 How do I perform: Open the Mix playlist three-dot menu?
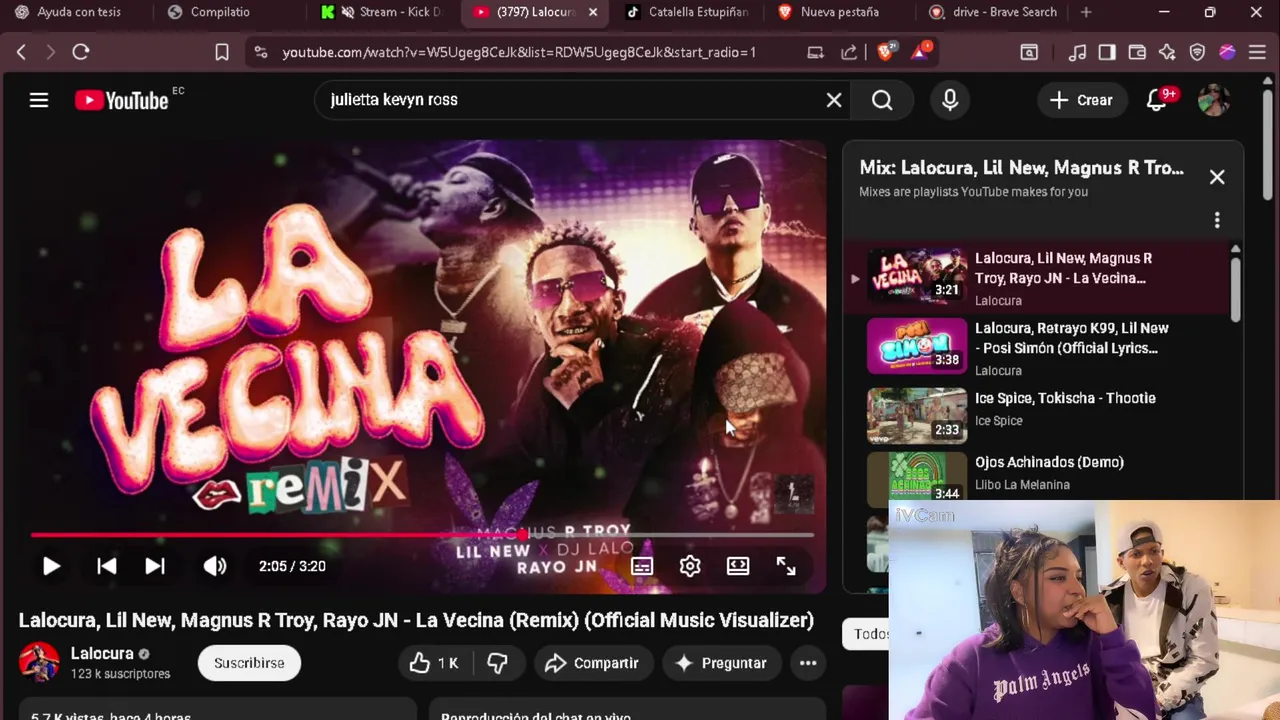1217,220
